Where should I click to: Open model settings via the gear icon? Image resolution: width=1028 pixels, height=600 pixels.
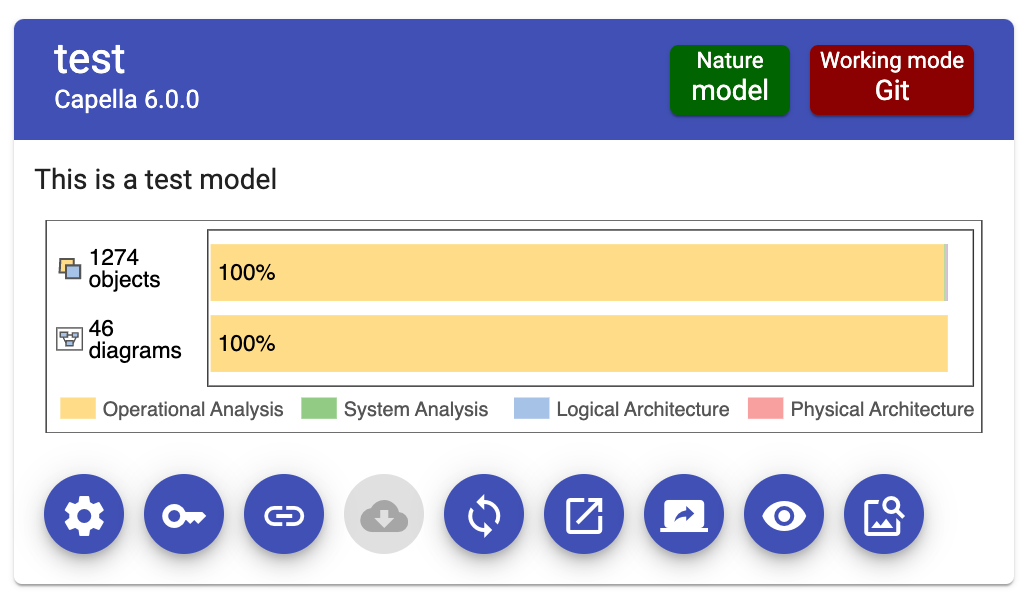click(x=84, y=515)
